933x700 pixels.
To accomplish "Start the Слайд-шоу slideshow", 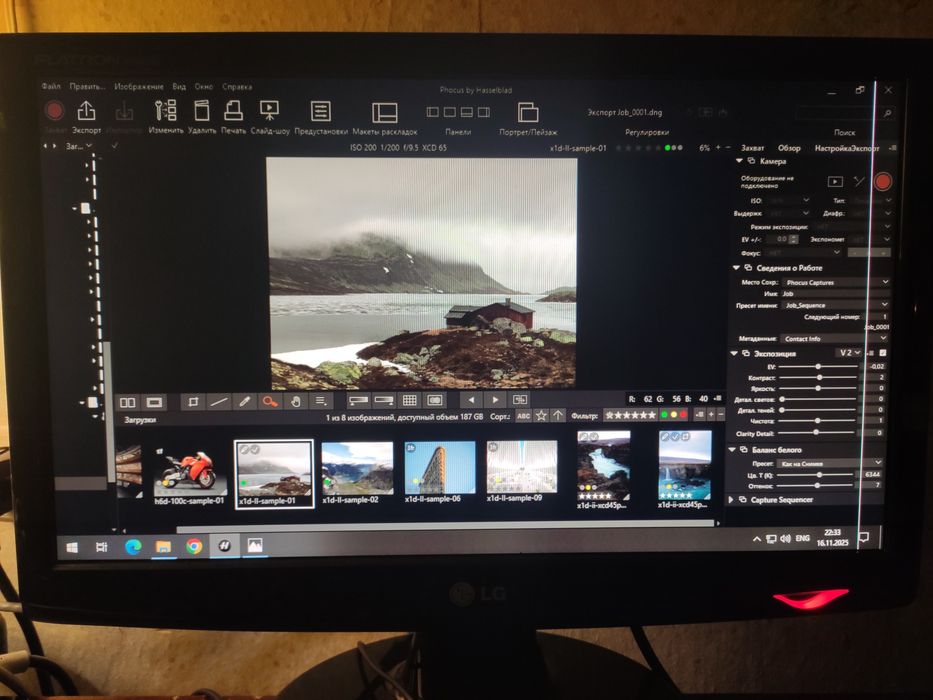I will (270, 111).
